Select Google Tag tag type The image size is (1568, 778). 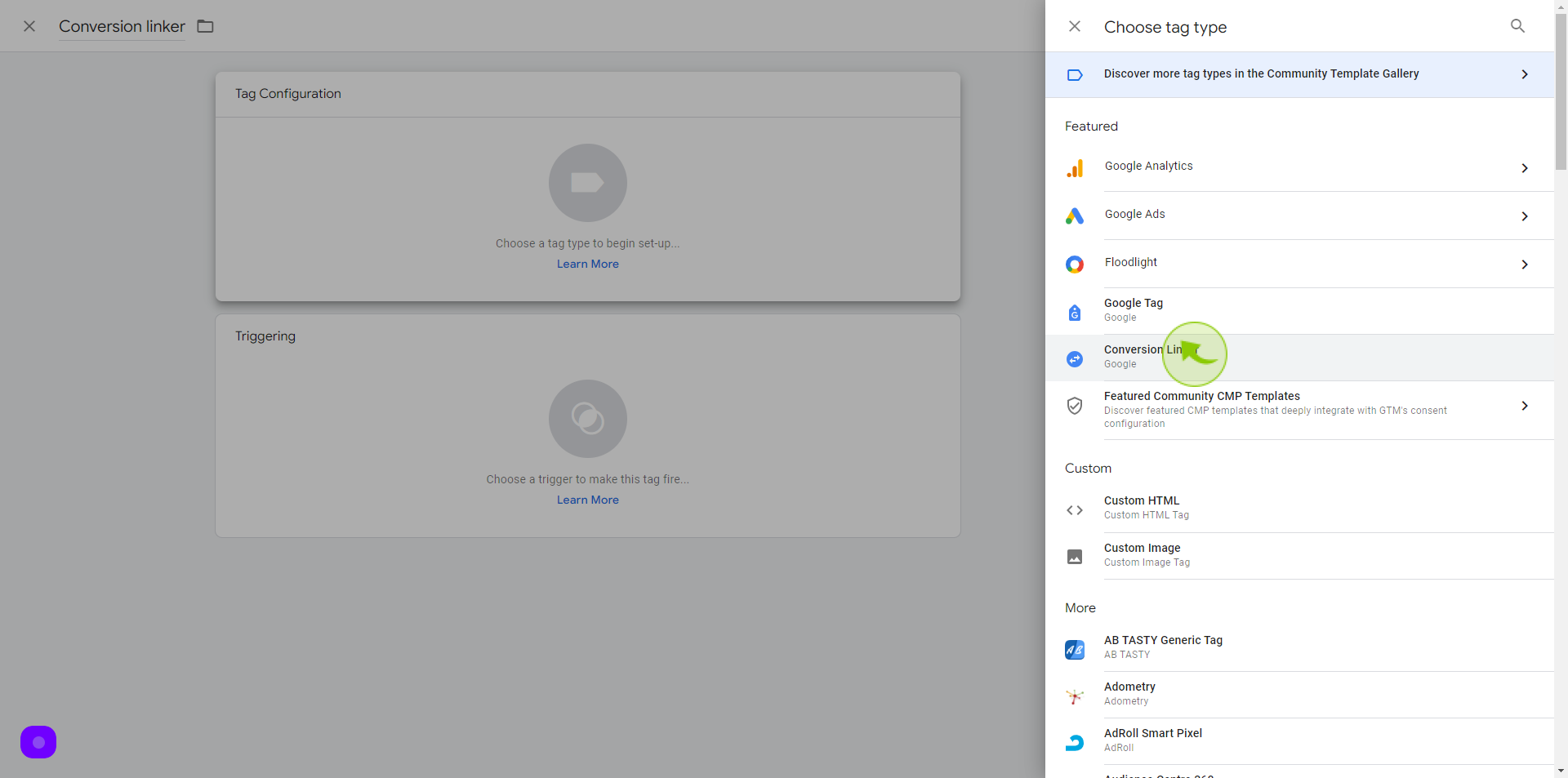click(1299, 311)
